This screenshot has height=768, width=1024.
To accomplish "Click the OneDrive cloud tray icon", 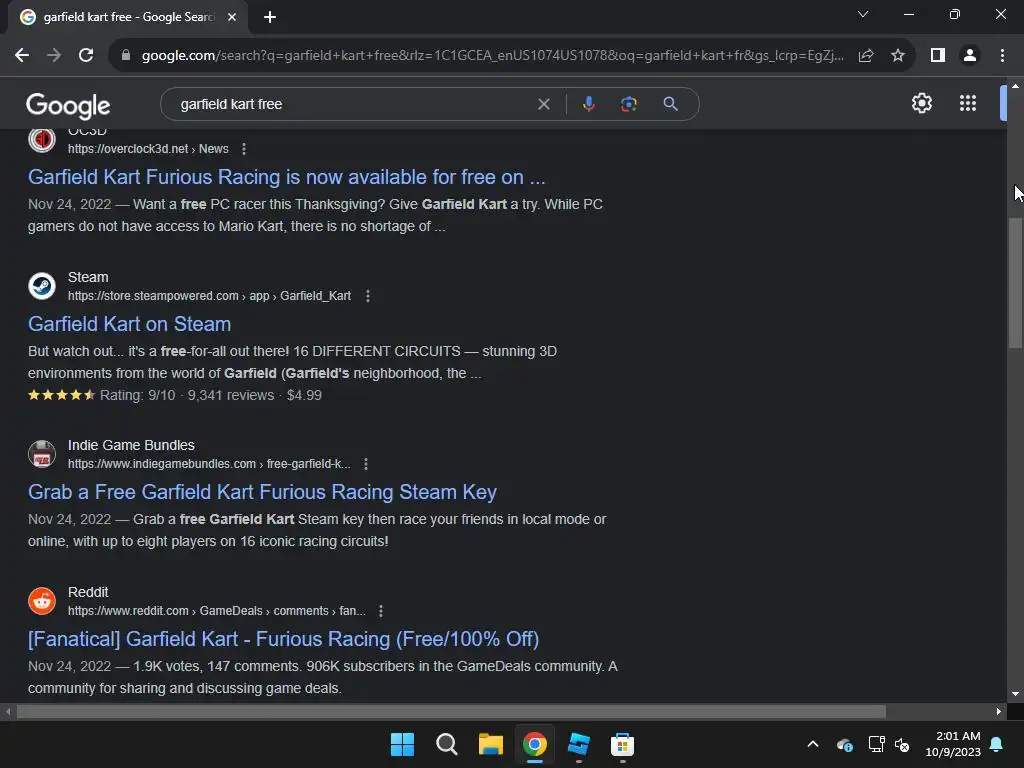I will 844,744.
